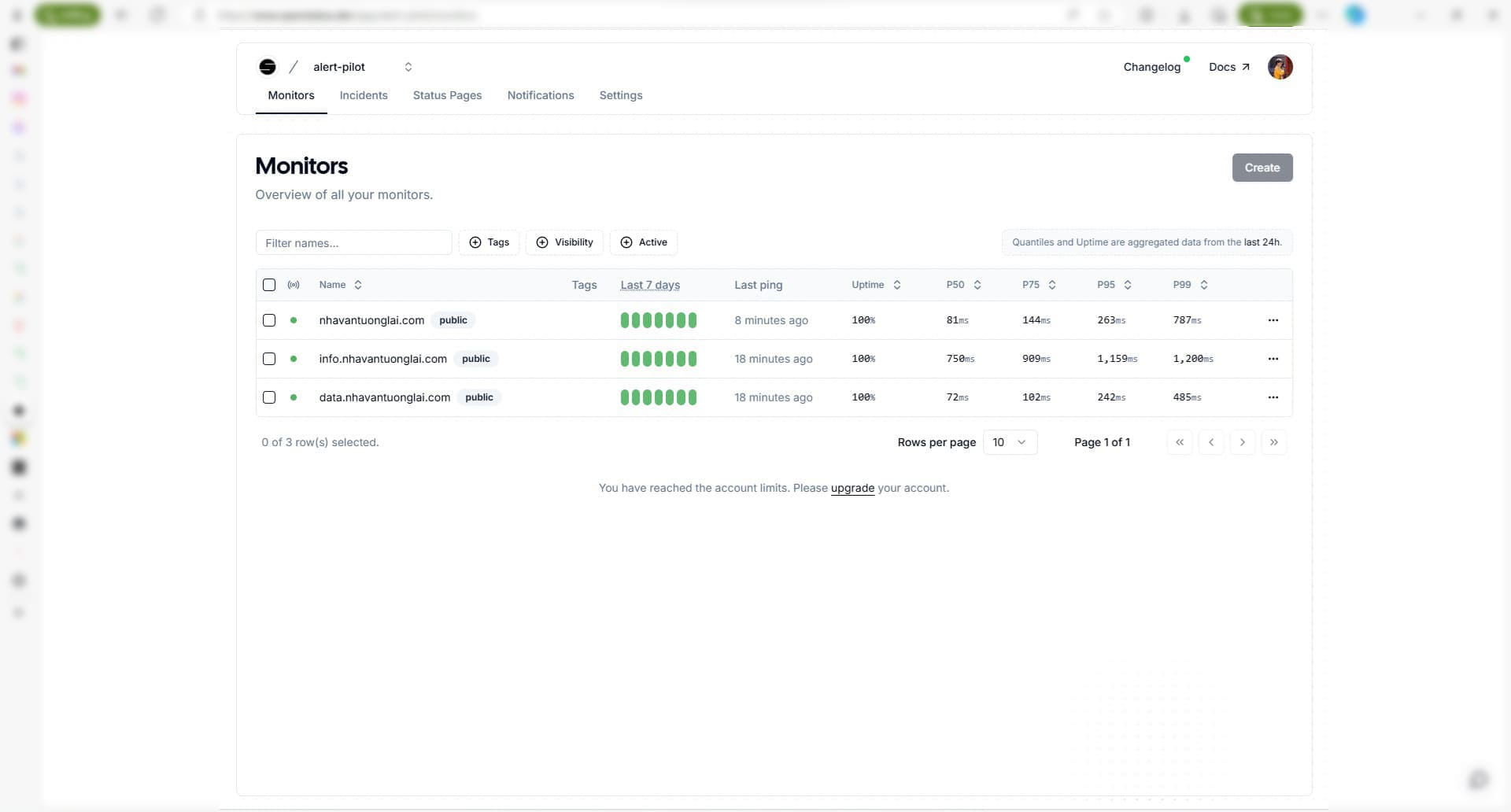
Task: Click the status broadcast column icon
Action: [x=294, y=285]
